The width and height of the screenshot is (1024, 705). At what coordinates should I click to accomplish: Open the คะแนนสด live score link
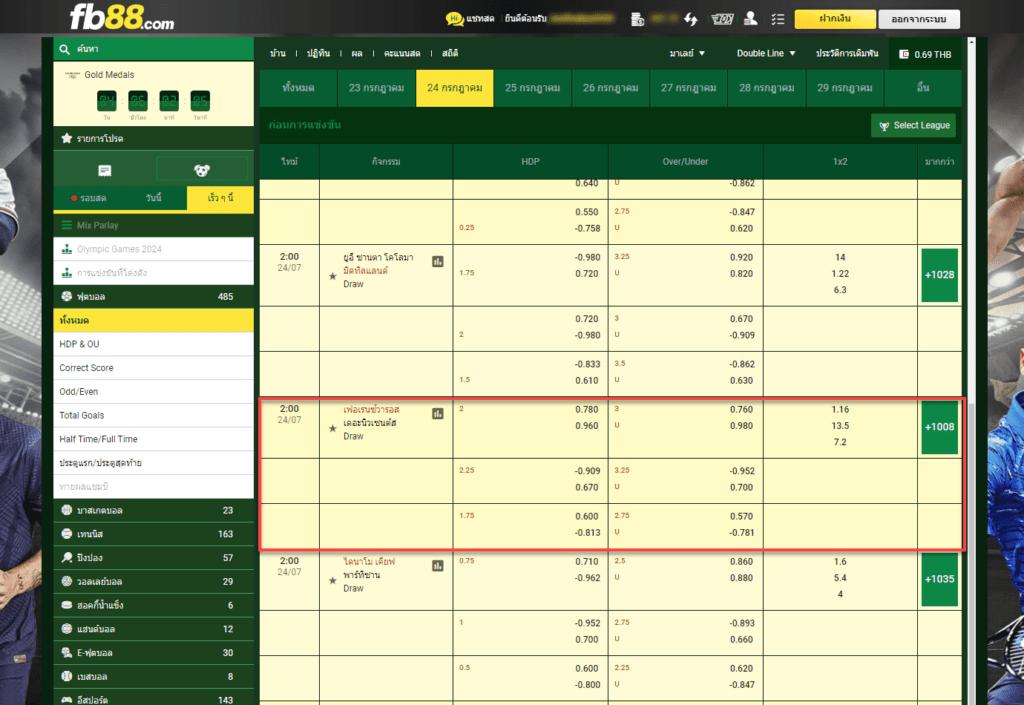tap(402, 54)
